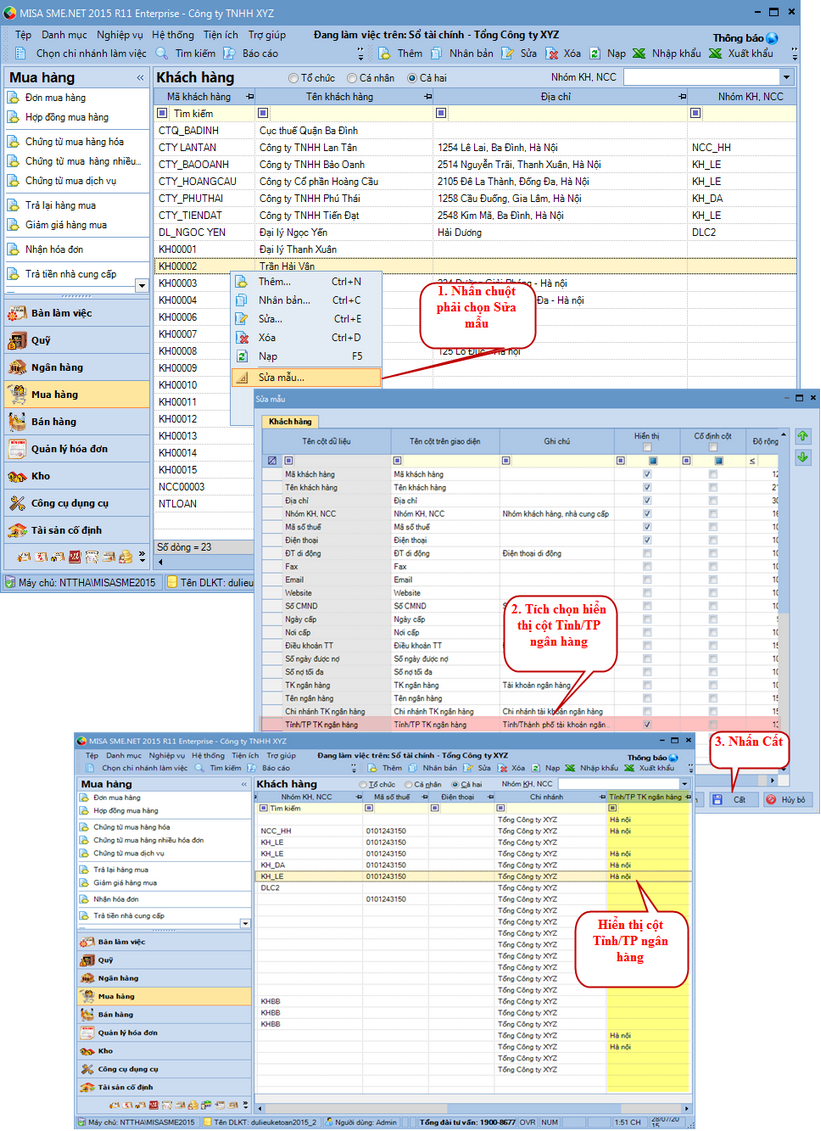Click Chọn chi nhánh làm việc icon, top window

[21, 53]
